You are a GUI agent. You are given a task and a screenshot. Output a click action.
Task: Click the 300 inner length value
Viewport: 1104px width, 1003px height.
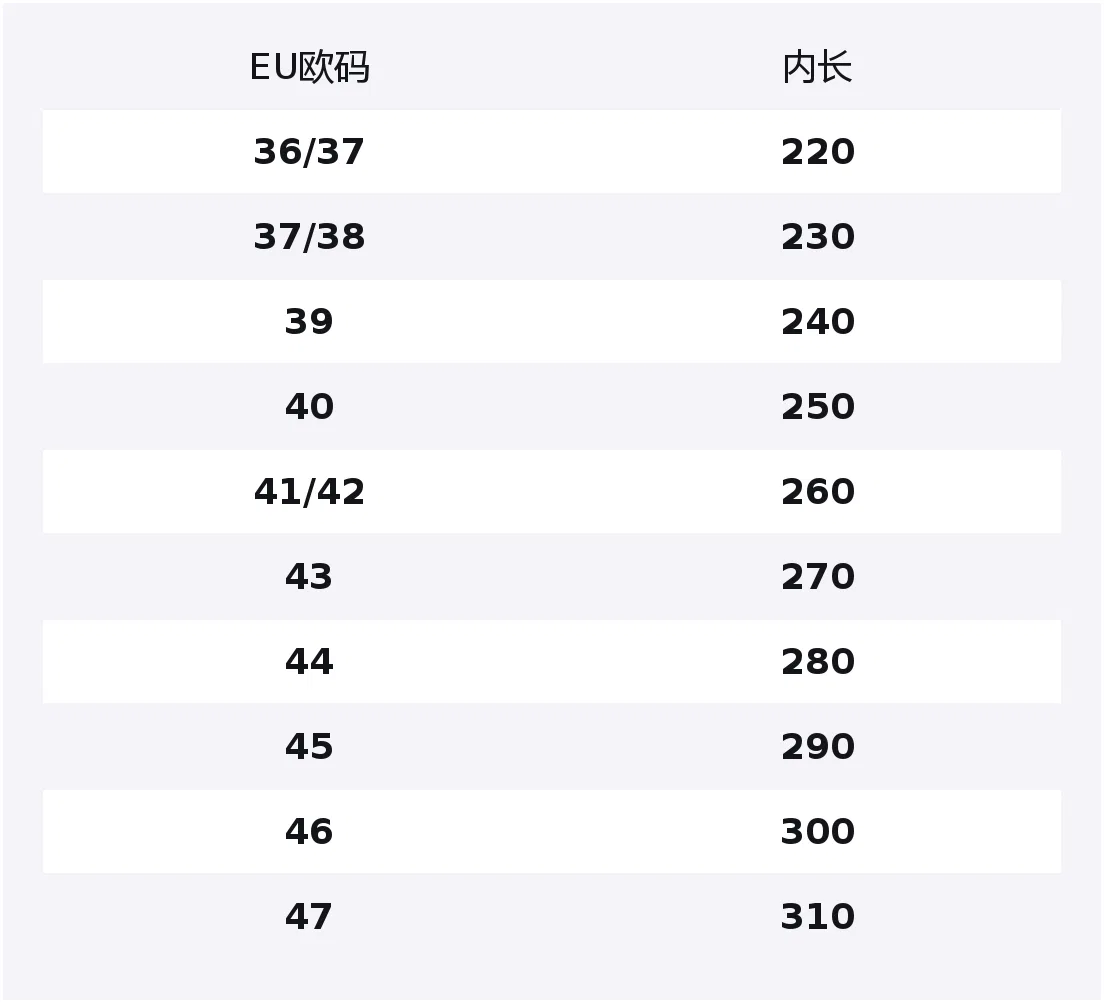(x=818, y=832)
